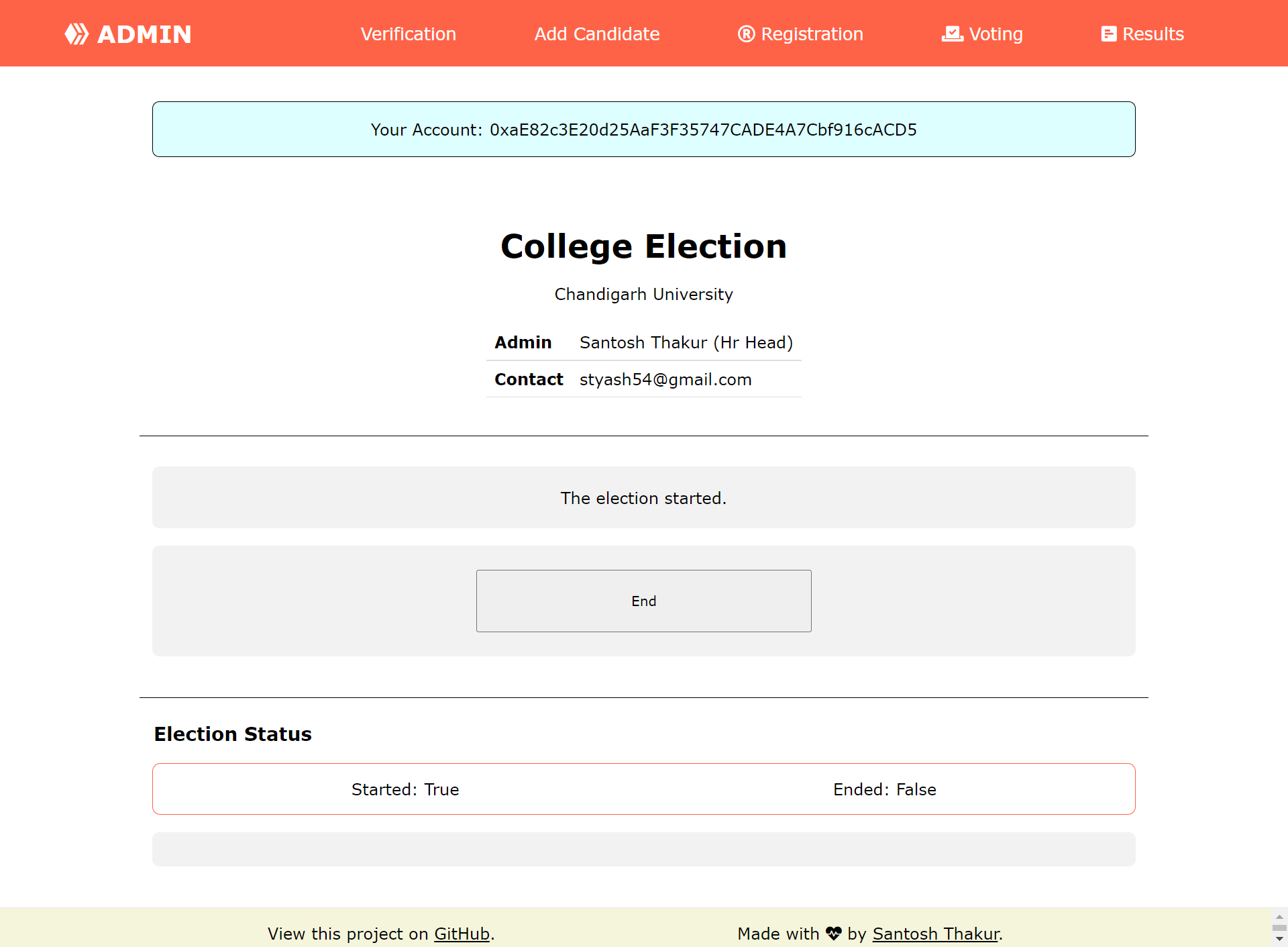Click the Voting ballot box icon
The height and width of the screenshot is (947, 1288).
coord(952,34)
